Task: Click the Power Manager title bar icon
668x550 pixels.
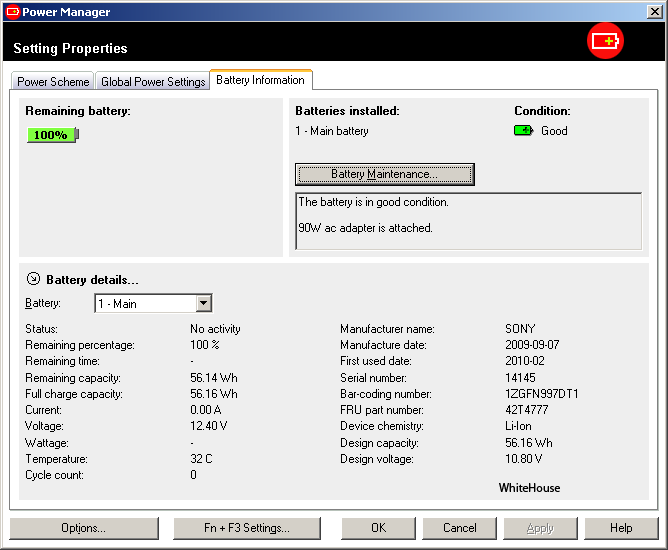Action: point(12,12)
